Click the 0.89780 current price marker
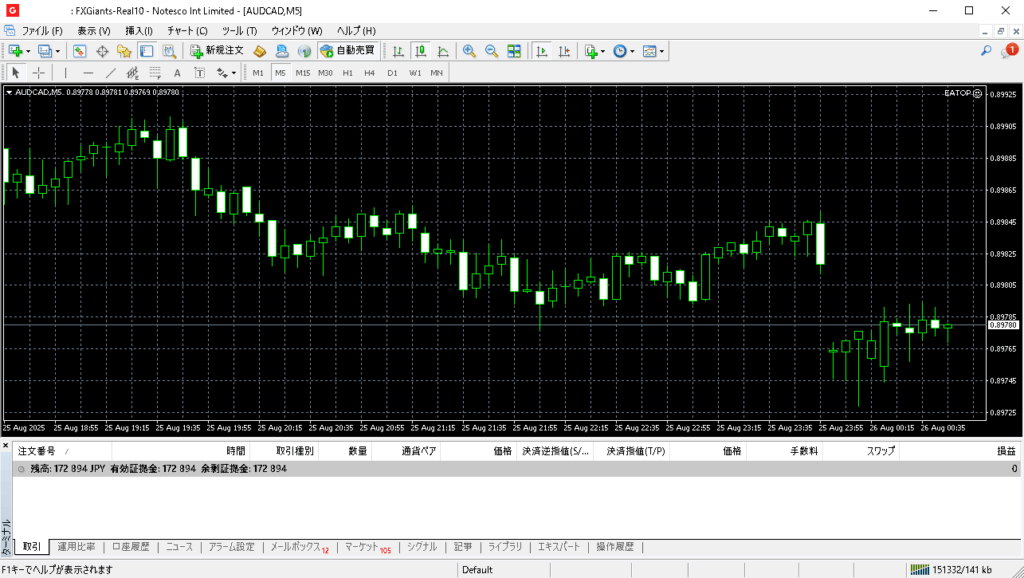The image size is (1024, 578). click(1002, 325)
